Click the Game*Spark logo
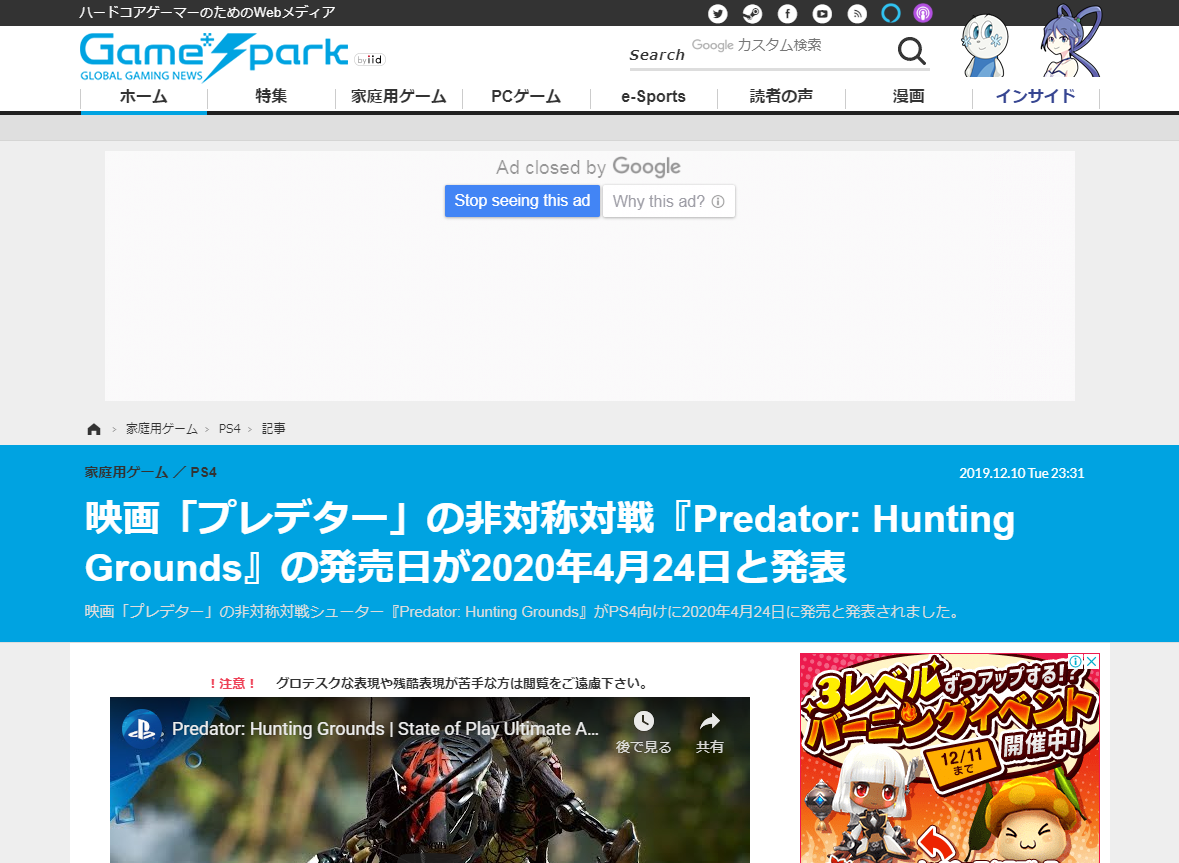The image size is (1179, 863). 215,56
